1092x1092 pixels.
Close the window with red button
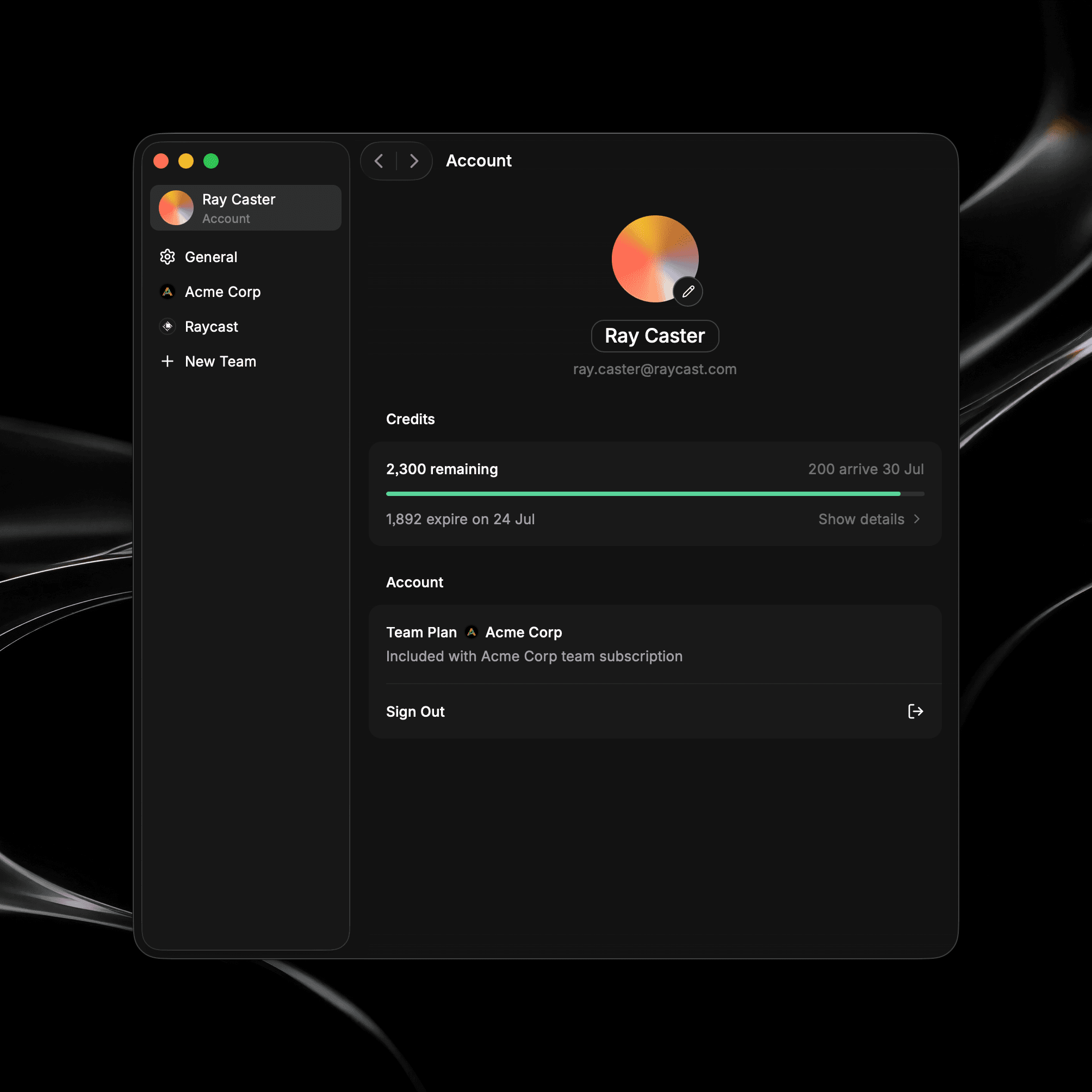(x=161, y=161)
